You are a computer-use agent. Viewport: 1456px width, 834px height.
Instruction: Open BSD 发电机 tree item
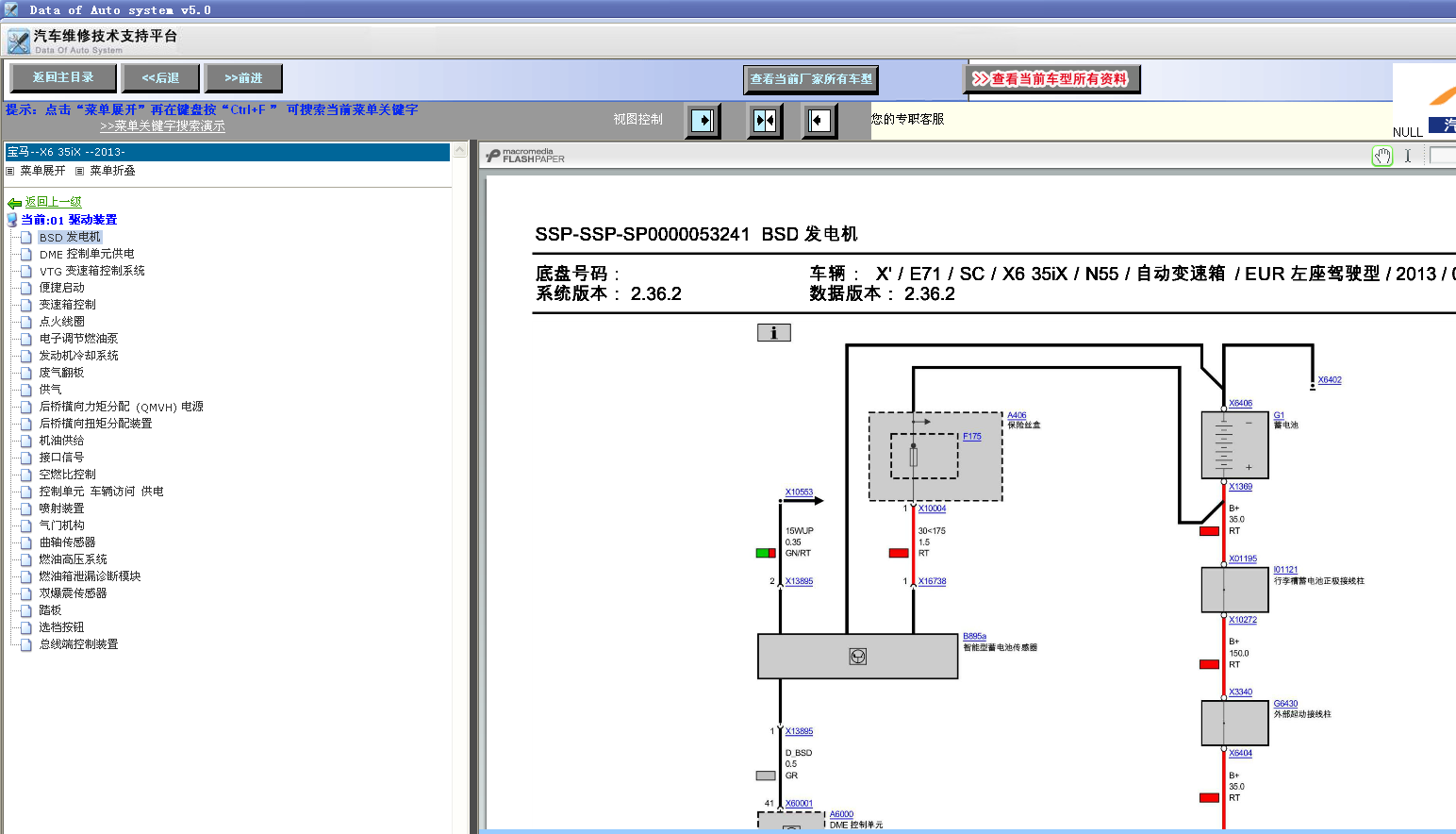70,237
